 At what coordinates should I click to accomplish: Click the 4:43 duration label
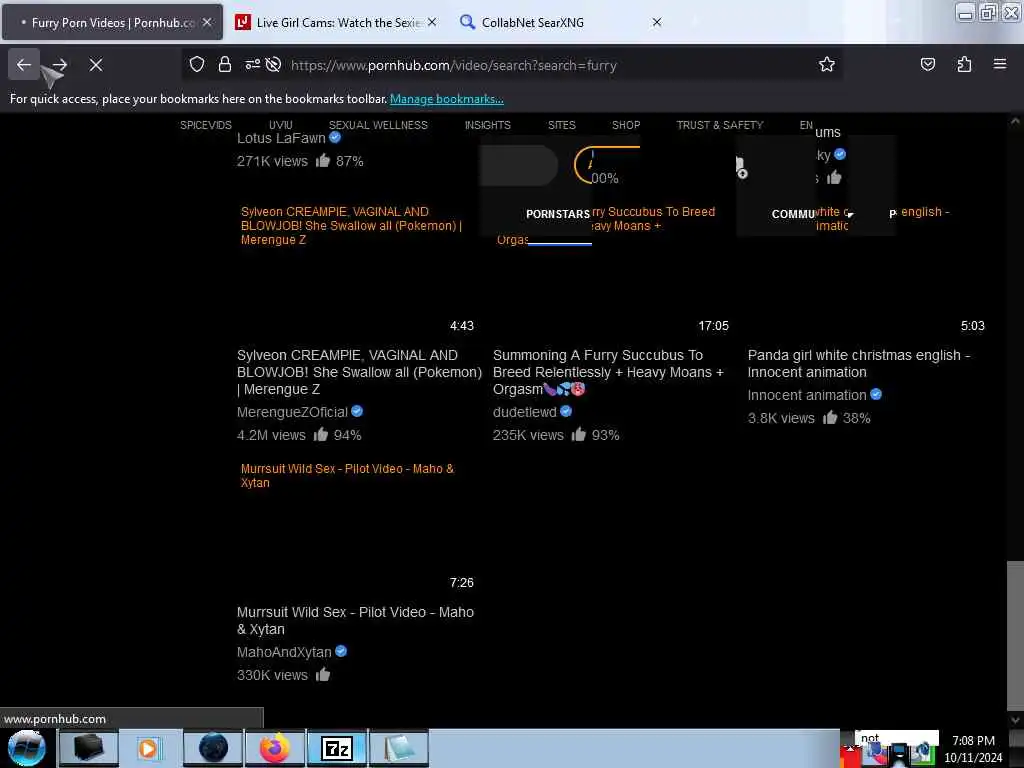[462, 325]
